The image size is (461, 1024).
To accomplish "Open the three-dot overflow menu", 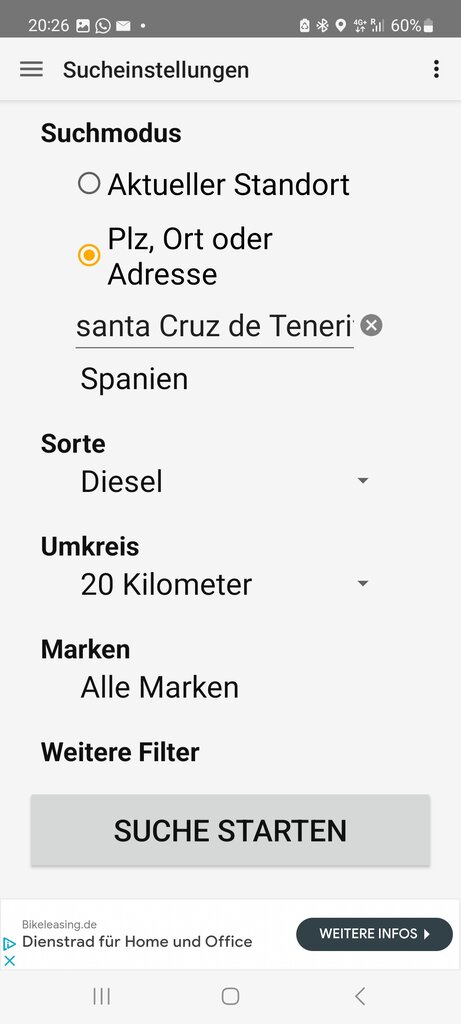I will pyautogui.click(x=436, y=69).
